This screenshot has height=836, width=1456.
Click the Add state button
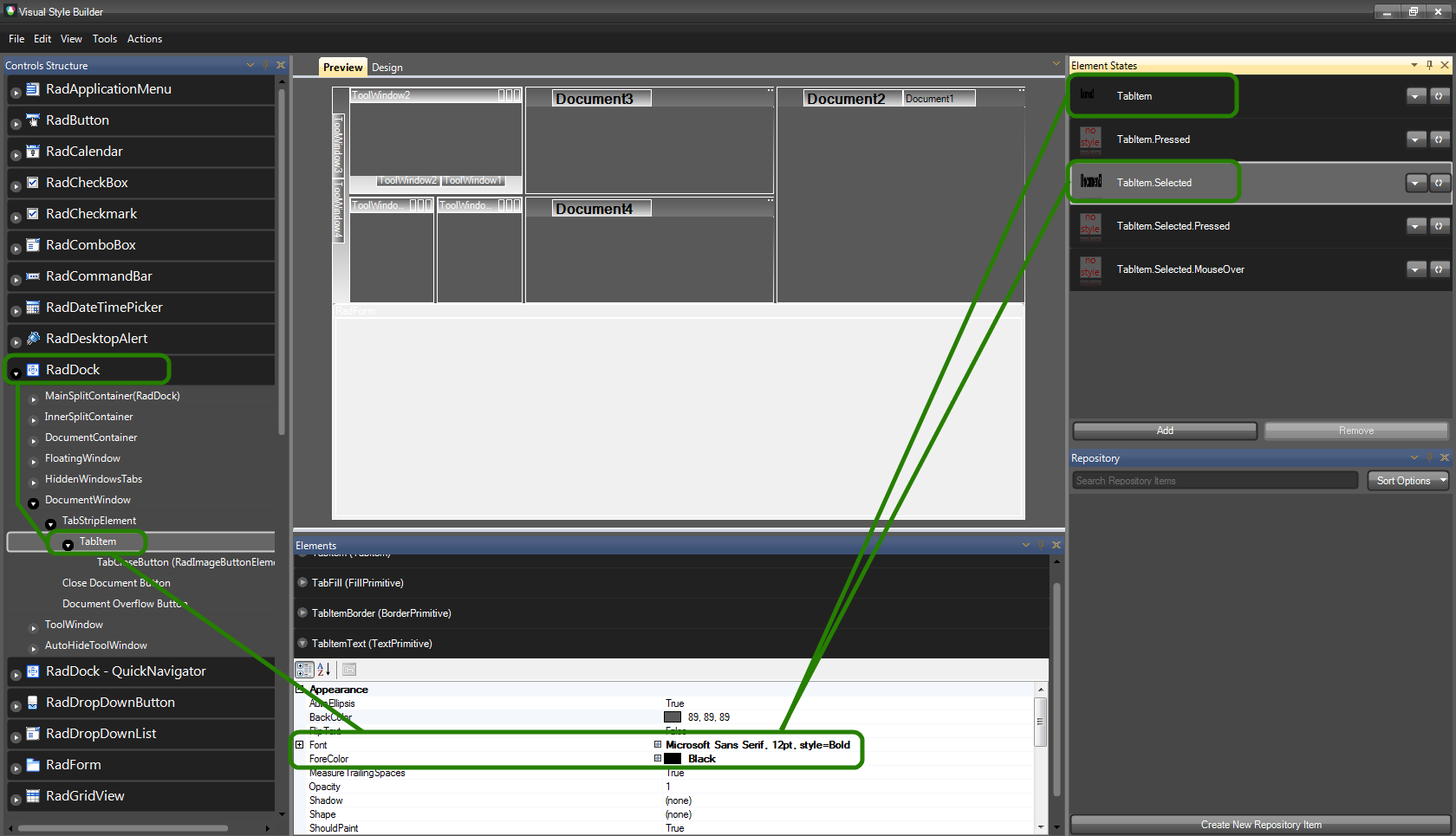tap(1165, 431)
